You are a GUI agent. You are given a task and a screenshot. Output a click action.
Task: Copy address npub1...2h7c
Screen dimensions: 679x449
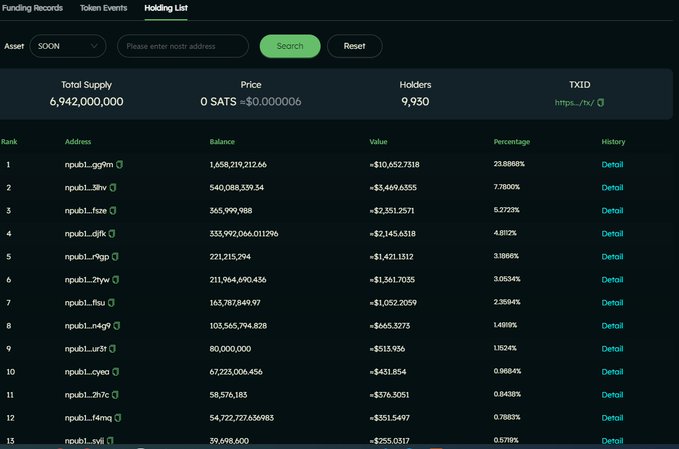(x=115, y=395)
